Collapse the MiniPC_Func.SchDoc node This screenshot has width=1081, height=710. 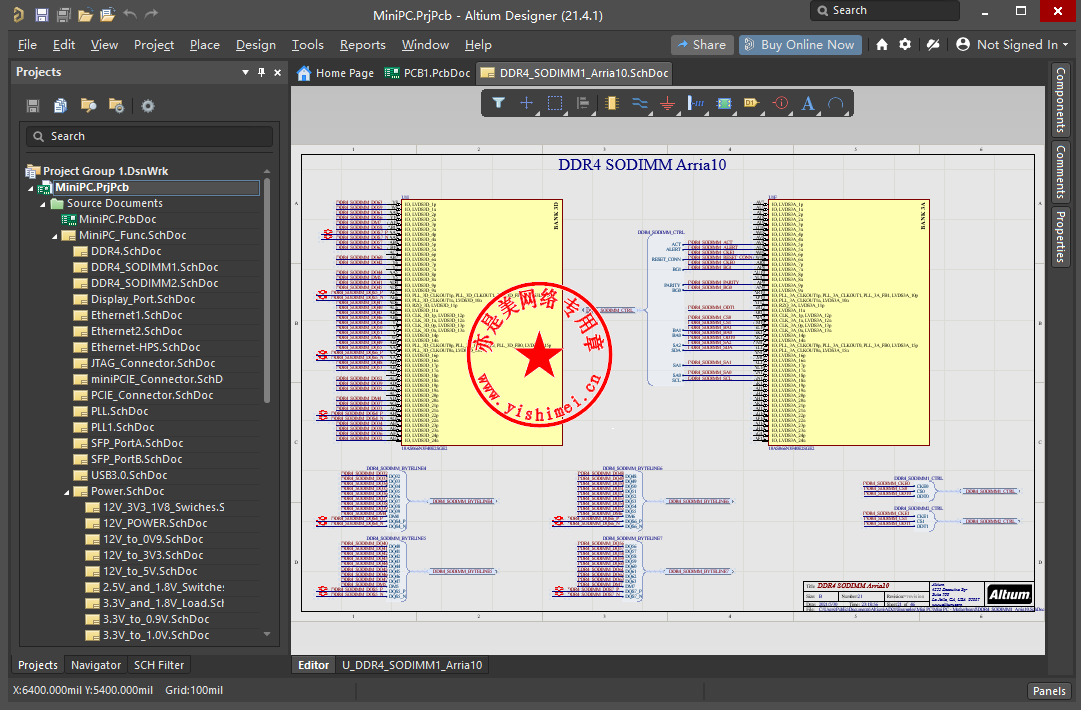(55, 236)
